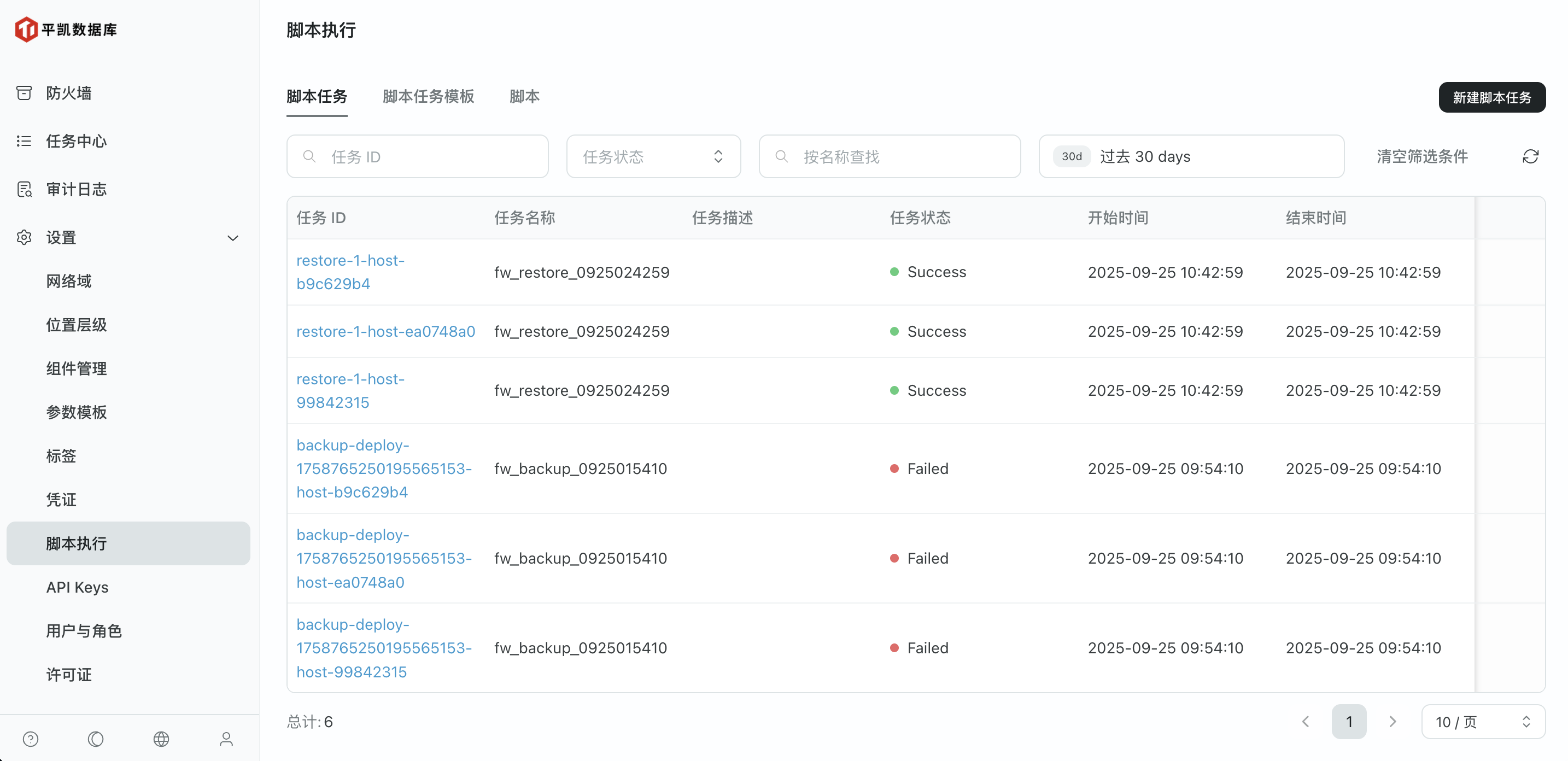This screenshot has height=761, width=1568.
Task: Switch to the 脚本 tab
Action: point(524,97)
